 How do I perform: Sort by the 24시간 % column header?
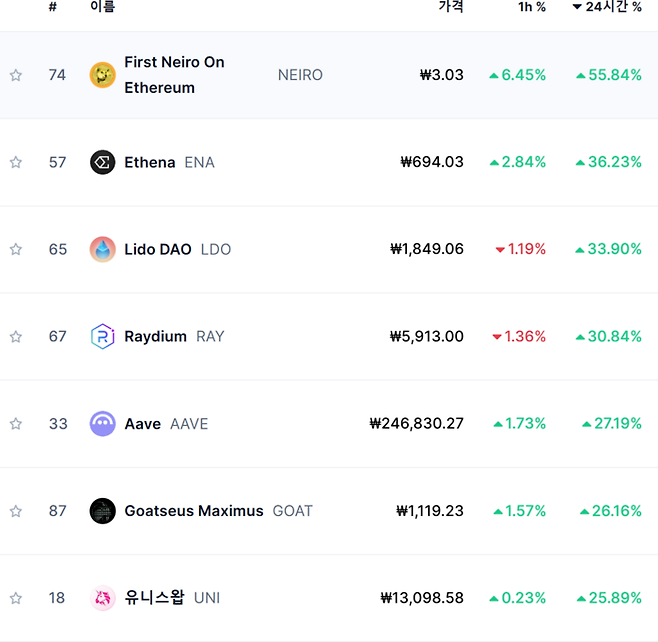pos(607,6)
